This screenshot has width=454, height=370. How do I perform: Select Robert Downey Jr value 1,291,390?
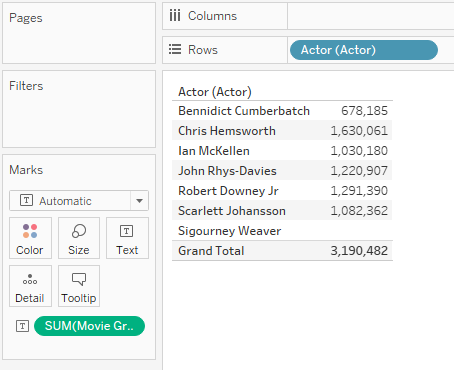(359, 191)
